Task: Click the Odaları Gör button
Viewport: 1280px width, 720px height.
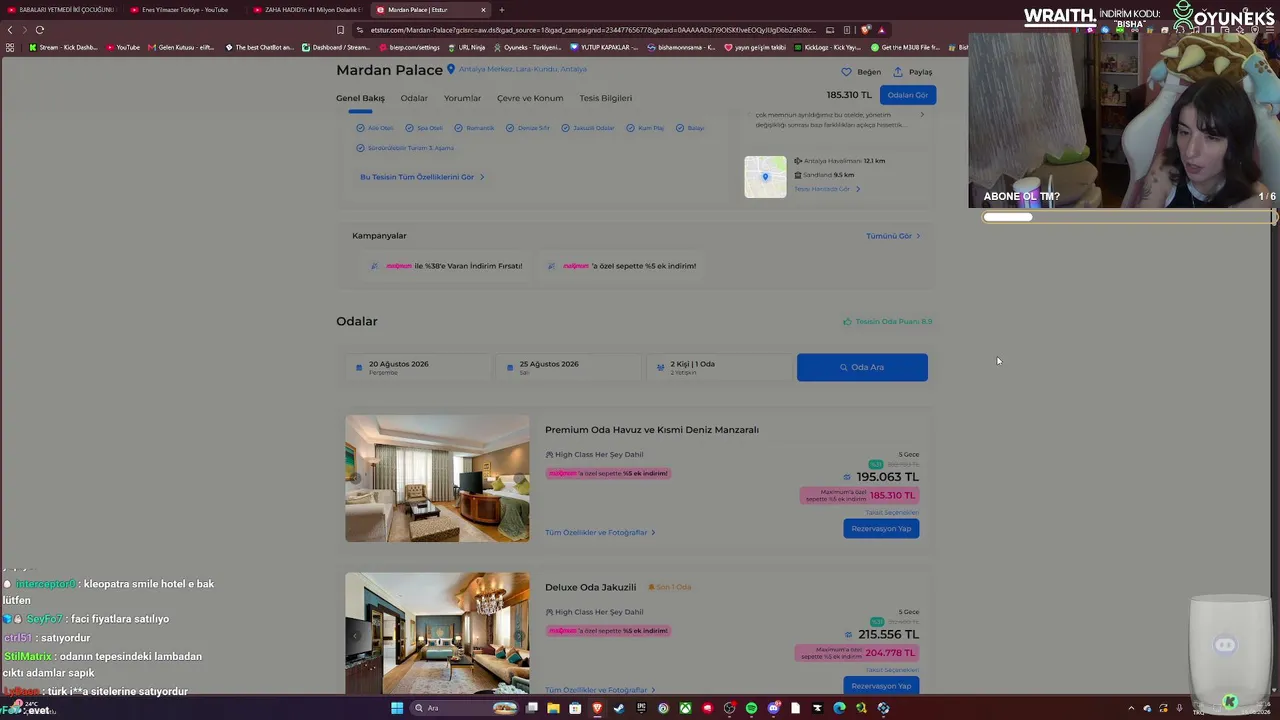Action: pyautogui.click(x=908, y=95)
